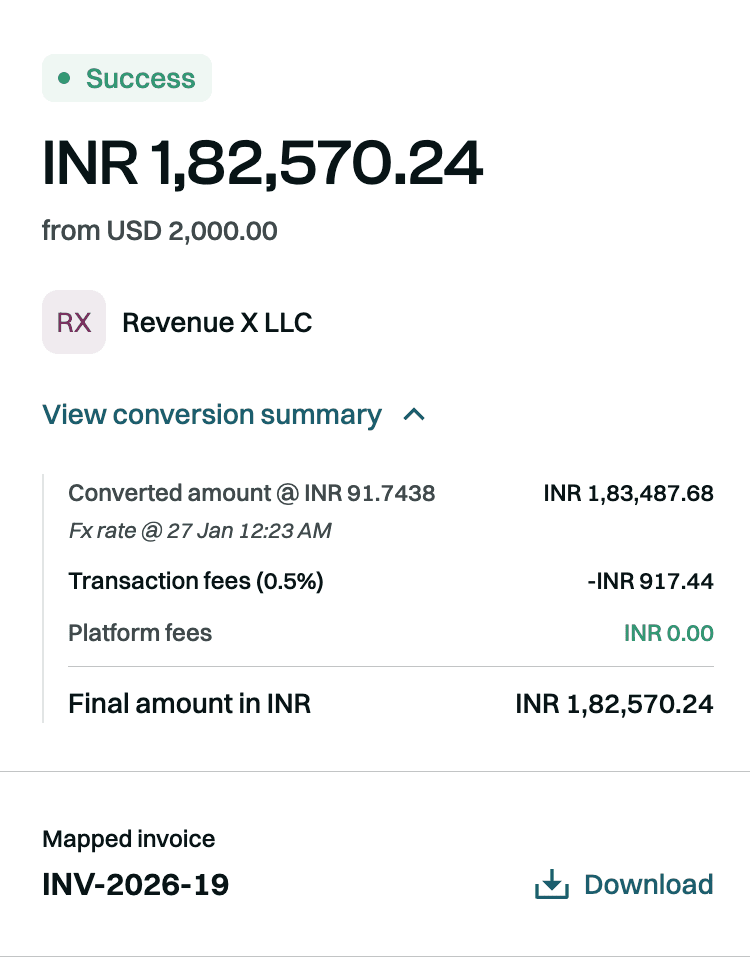Open View conversion summary

pos(212,414)
